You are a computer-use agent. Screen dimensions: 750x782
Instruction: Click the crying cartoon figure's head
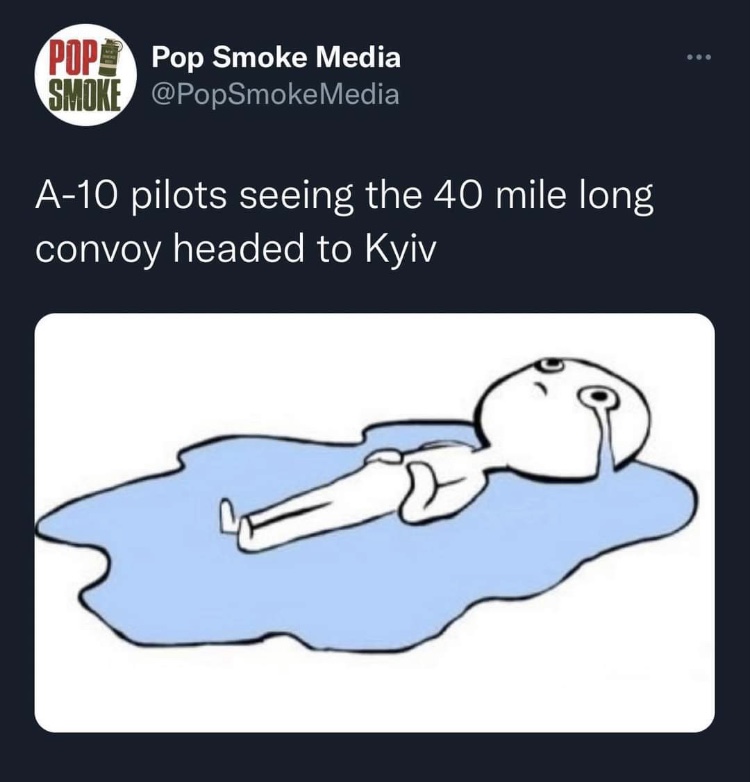[566, 413]
